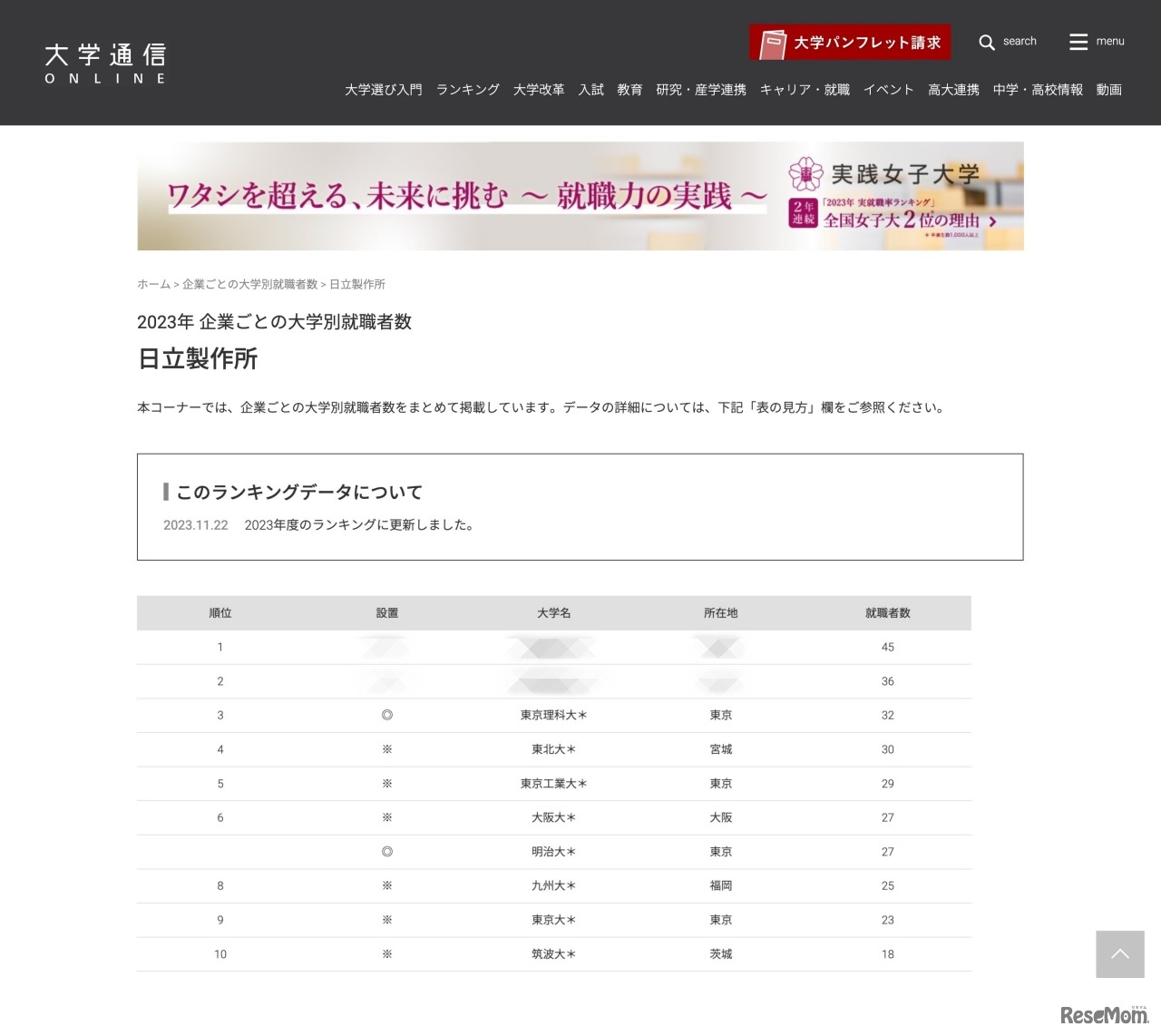Viewport: 1161px width, 1036px height.
Task: Select 教育 in the navigation menu
Action: (x=629, y=90)
